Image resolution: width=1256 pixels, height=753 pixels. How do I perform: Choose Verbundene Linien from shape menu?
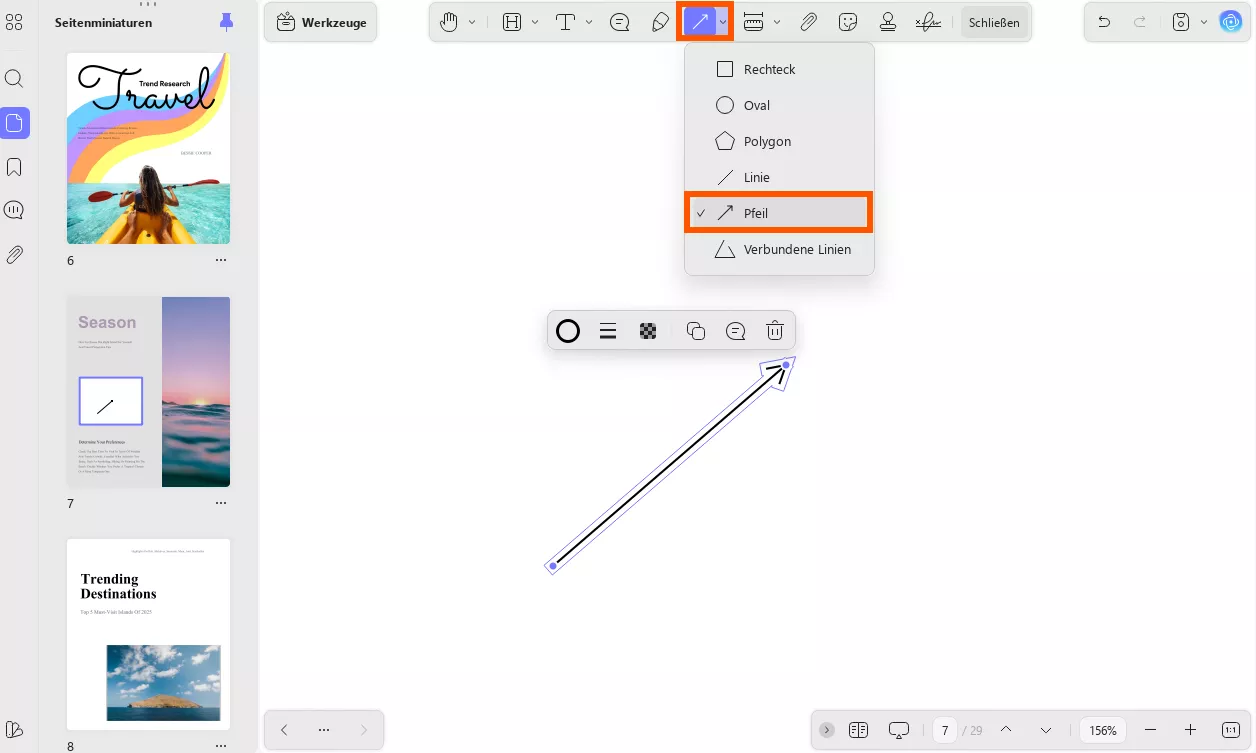(779, 249)
